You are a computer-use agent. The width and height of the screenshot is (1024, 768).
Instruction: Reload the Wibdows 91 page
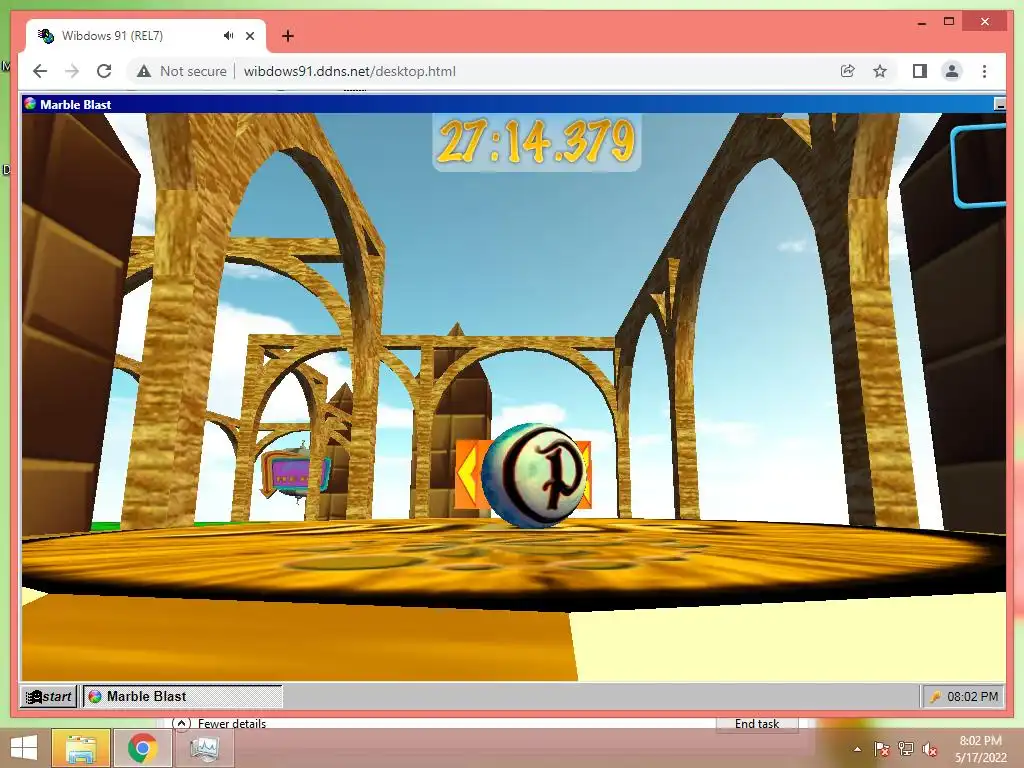[104, 71]
